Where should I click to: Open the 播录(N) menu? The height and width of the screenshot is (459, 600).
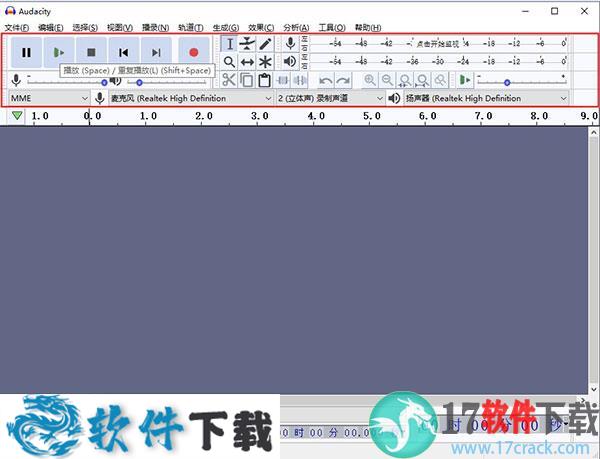(155, 28)
